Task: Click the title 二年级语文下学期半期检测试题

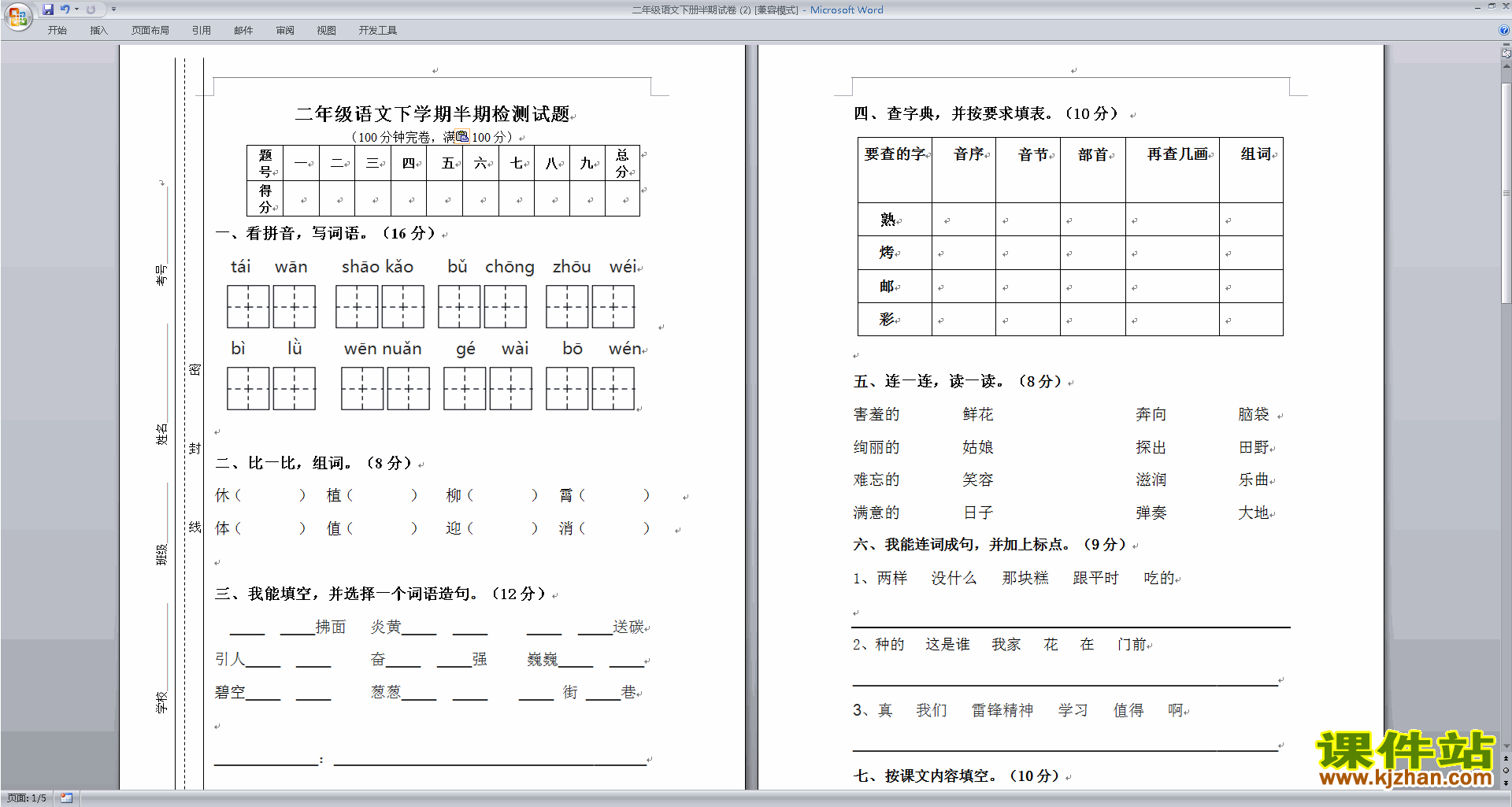Action: pos(432,114)
